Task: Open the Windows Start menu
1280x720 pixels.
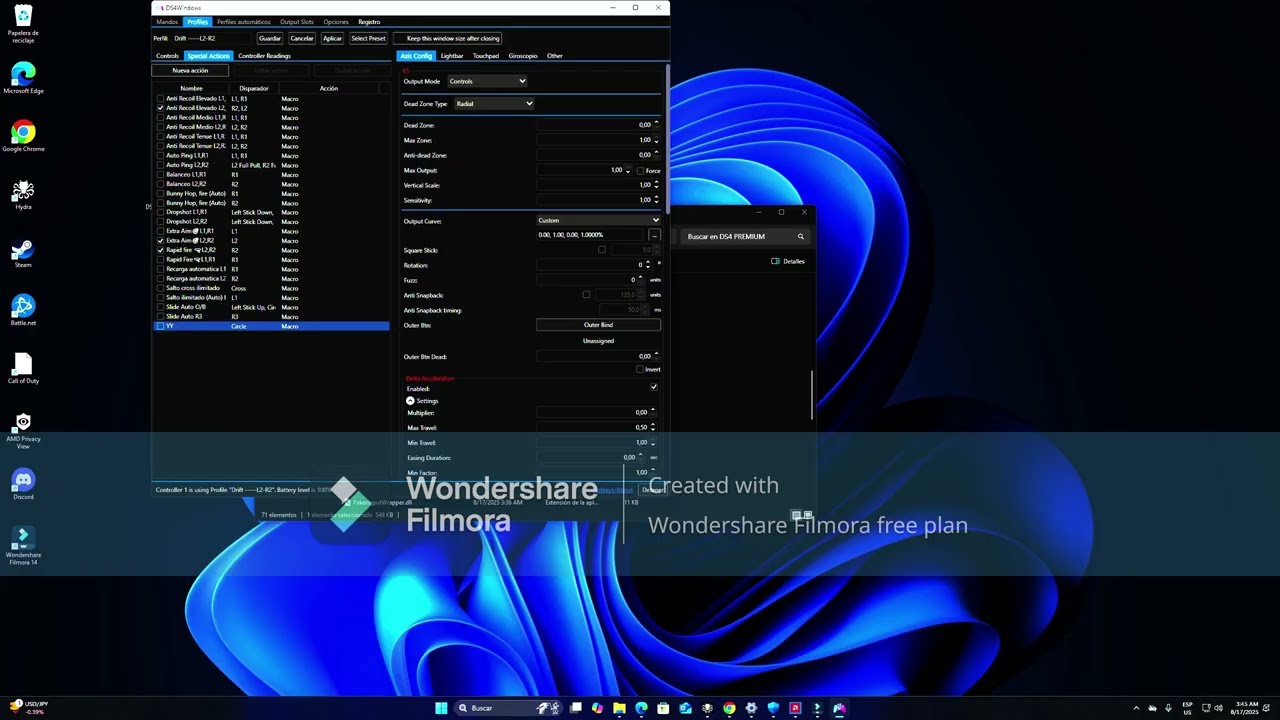Action: pyautogui.click(x=441, y=708)
